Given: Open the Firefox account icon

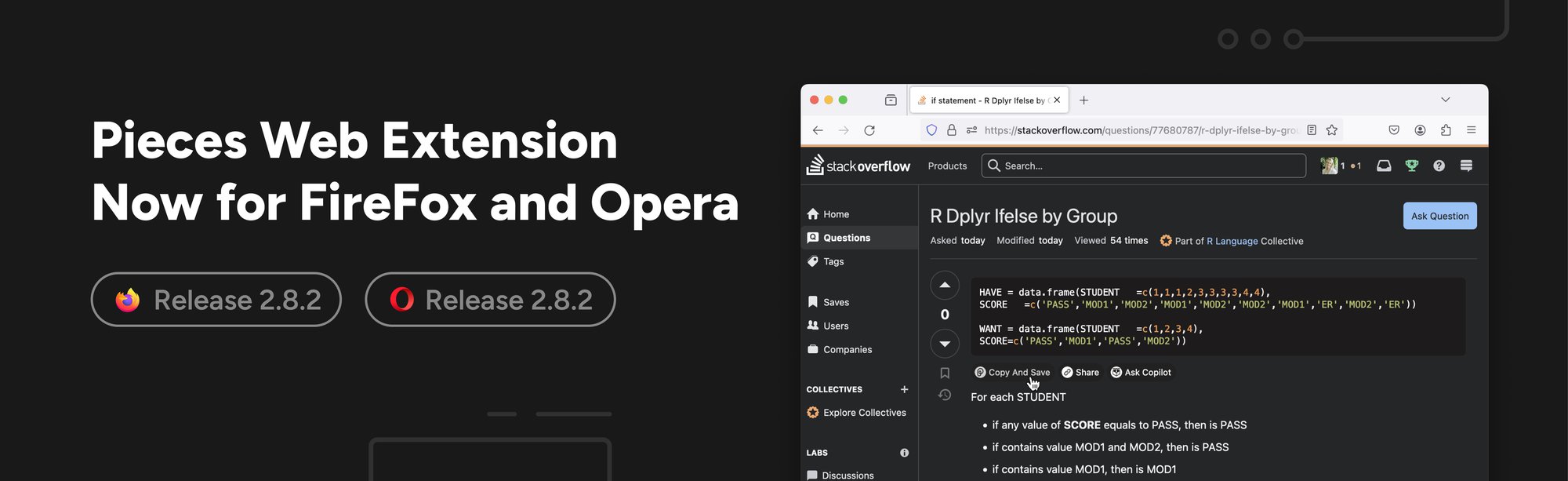Looking at the screenshot, I should tap(1420, 130).
